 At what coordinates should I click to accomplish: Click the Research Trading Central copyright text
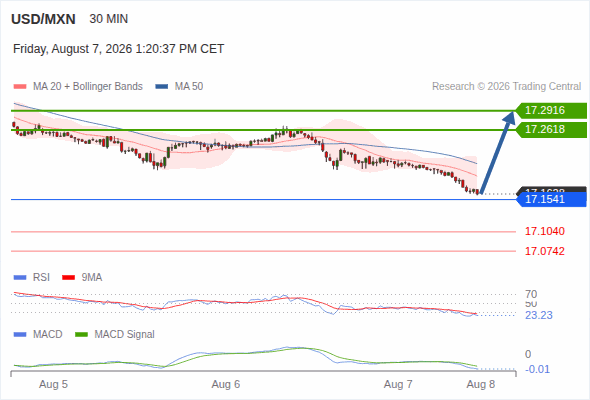(506, 87)
